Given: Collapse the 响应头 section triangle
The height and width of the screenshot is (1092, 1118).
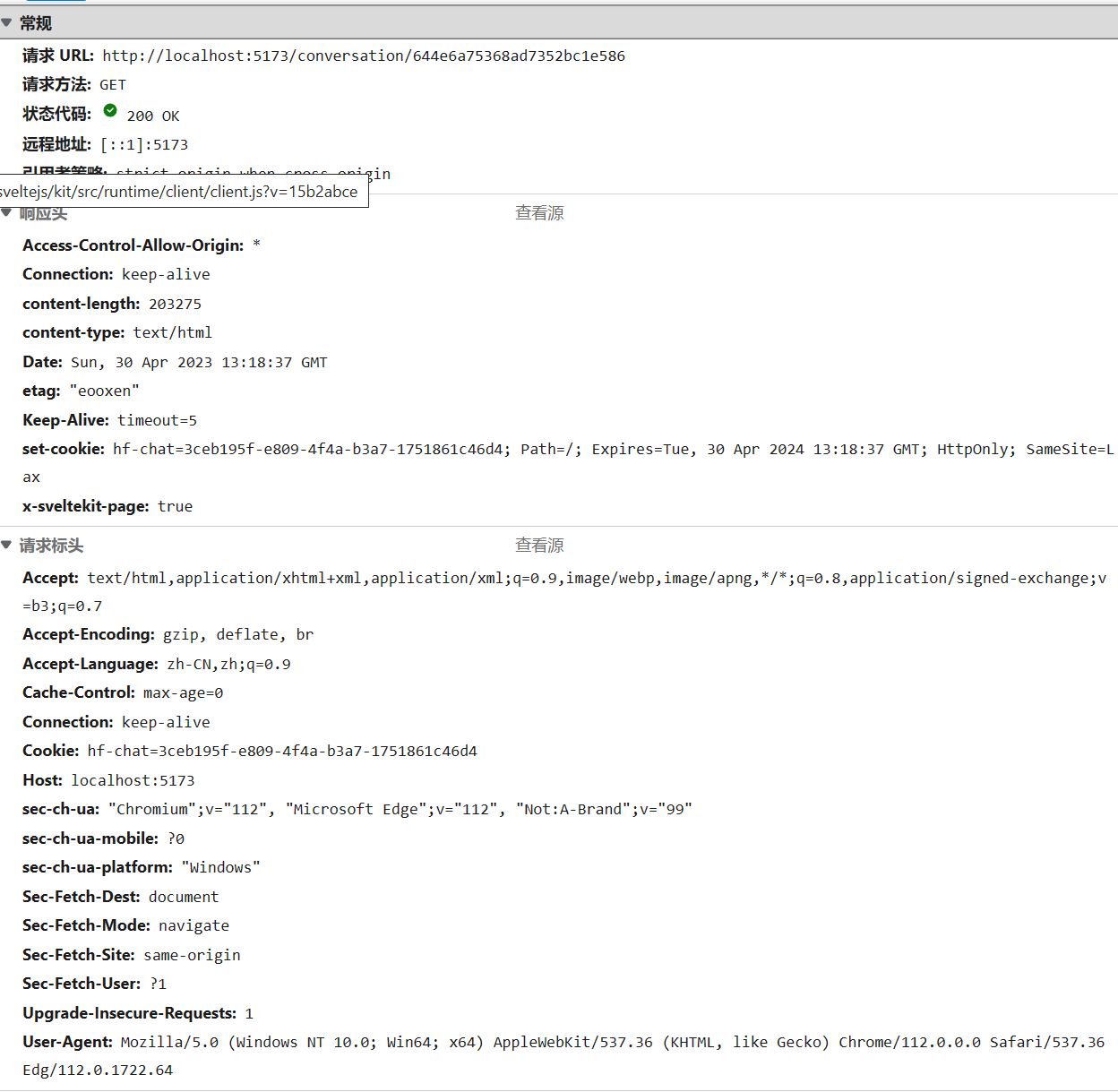Looking at the screenshot, I should [7, 213].
